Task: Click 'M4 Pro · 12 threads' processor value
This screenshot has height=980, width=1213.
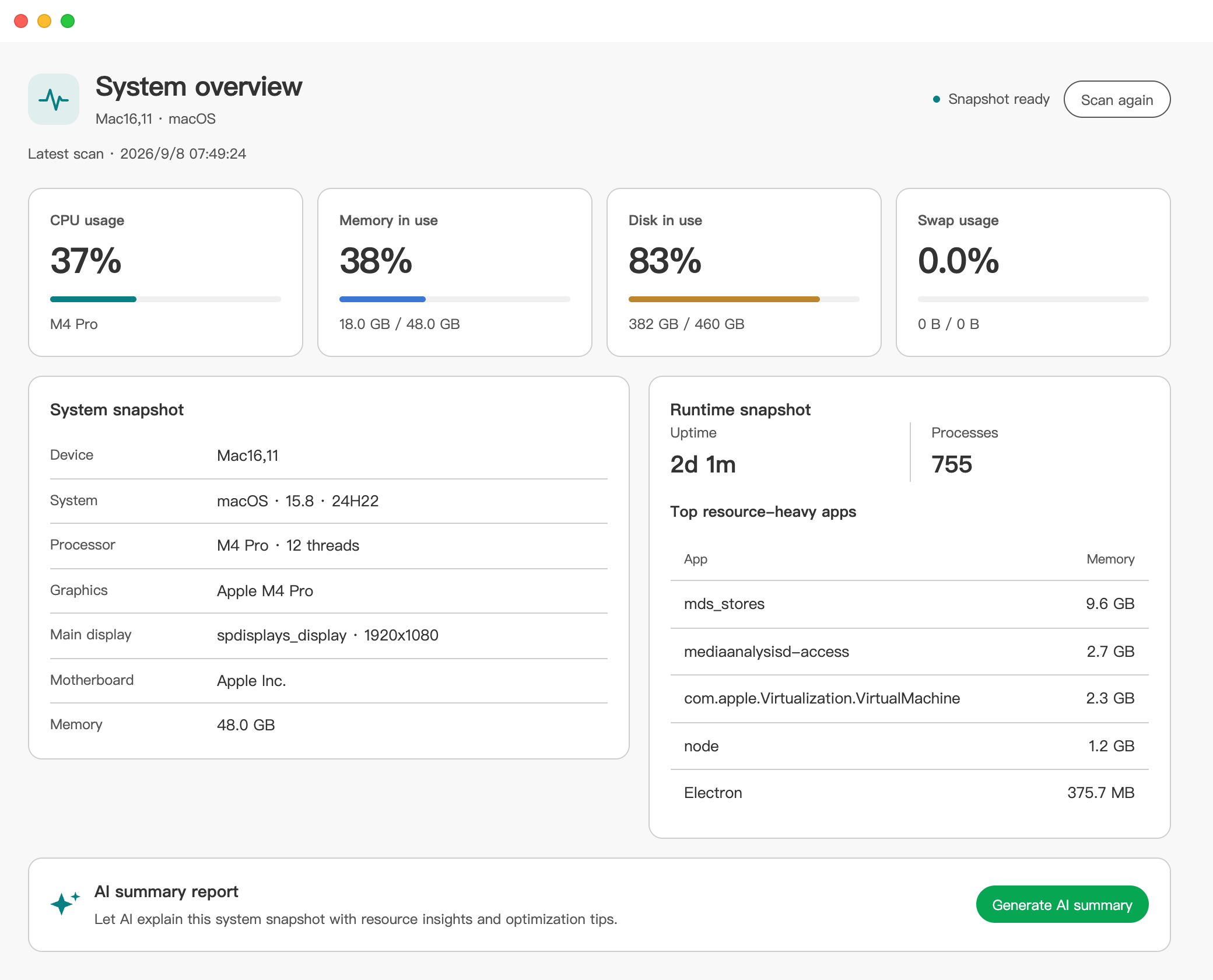Action: point(288,545)
